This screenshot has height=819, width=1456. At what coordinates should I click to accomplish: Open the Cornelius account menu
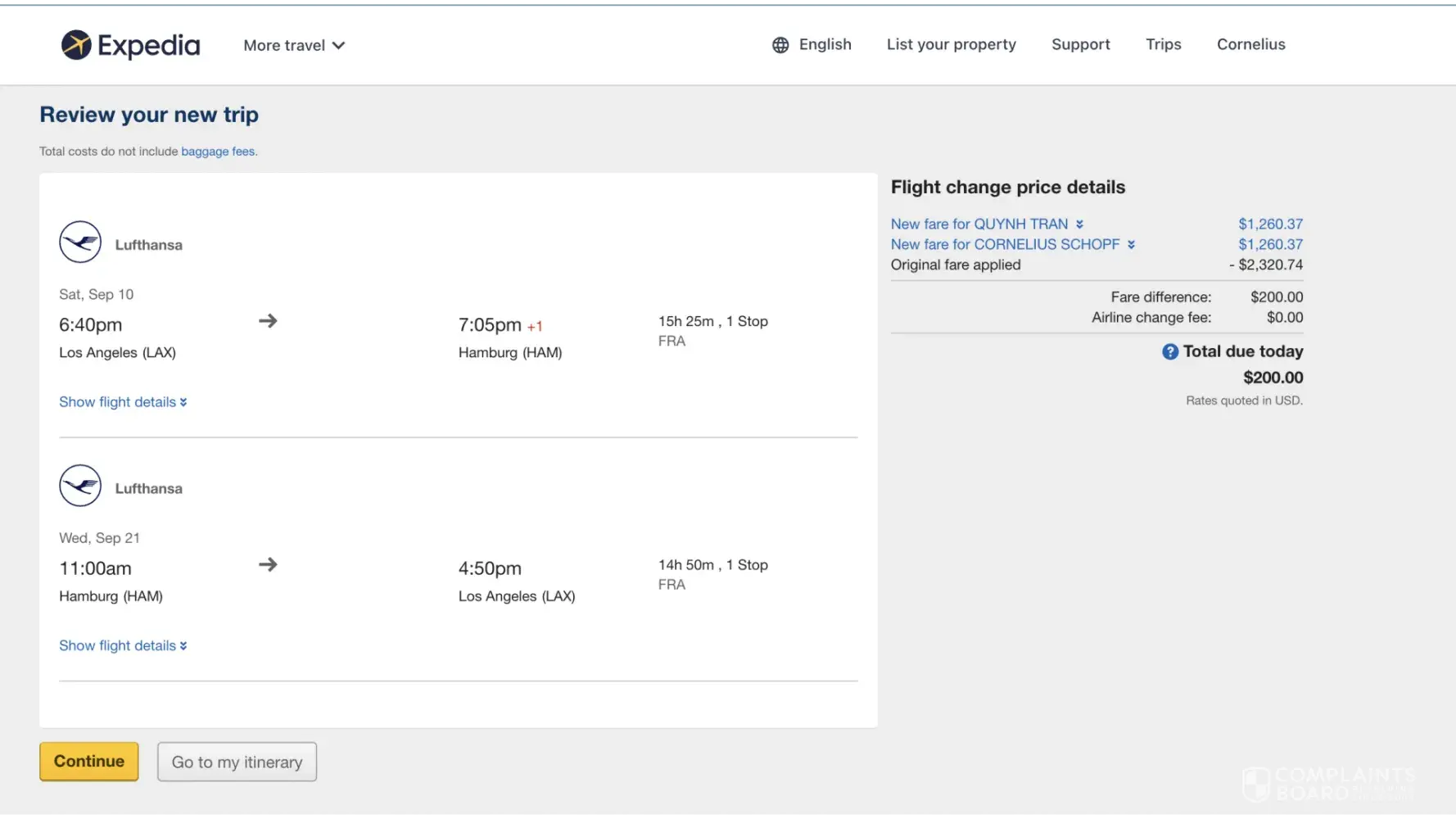point(1250,45)
